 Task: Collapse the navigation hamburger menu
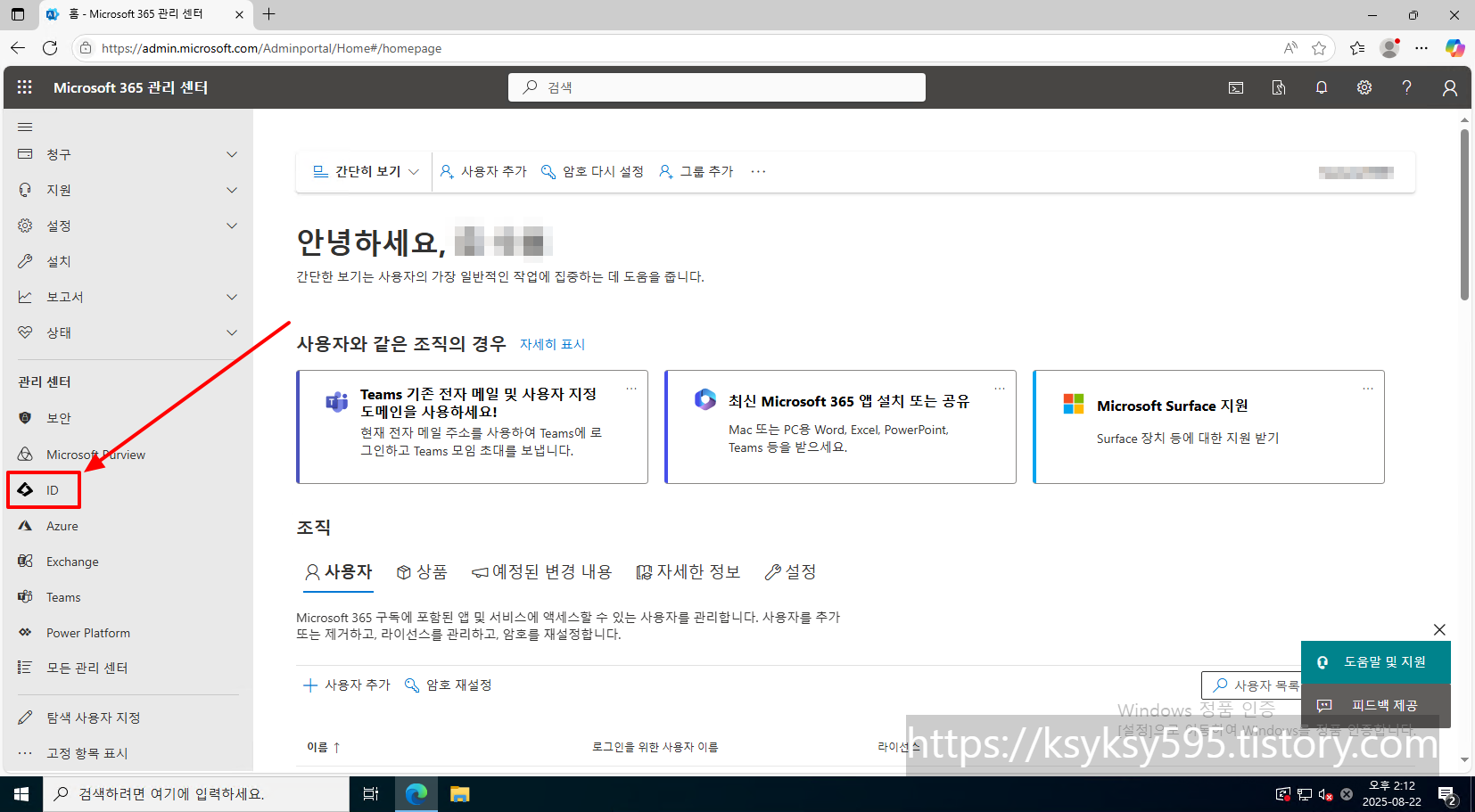[x=25, y=127]
